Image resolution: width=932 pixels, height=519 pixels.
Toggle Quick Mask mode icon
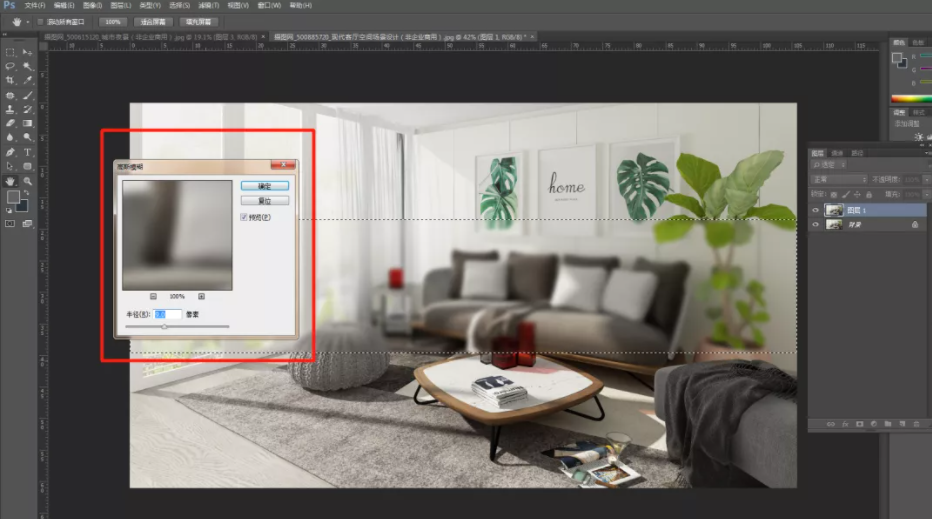pyautogui.click(x=10, y=224)
